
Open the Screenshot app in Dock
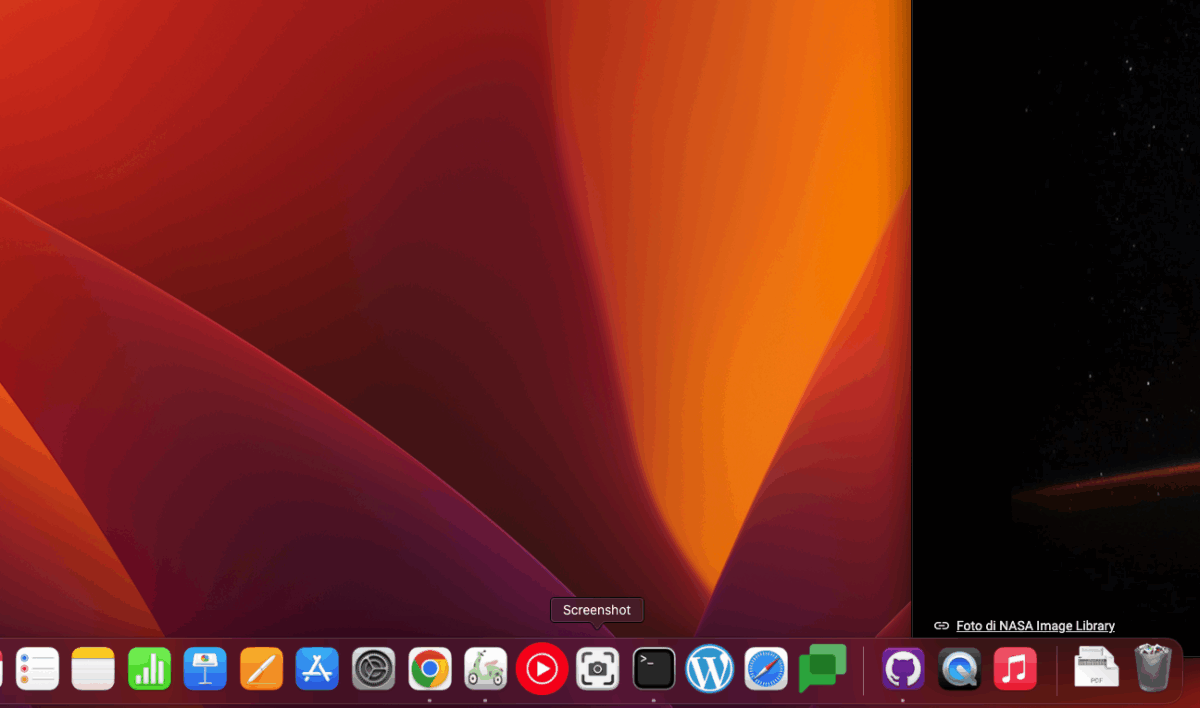(x=598, y=669)
